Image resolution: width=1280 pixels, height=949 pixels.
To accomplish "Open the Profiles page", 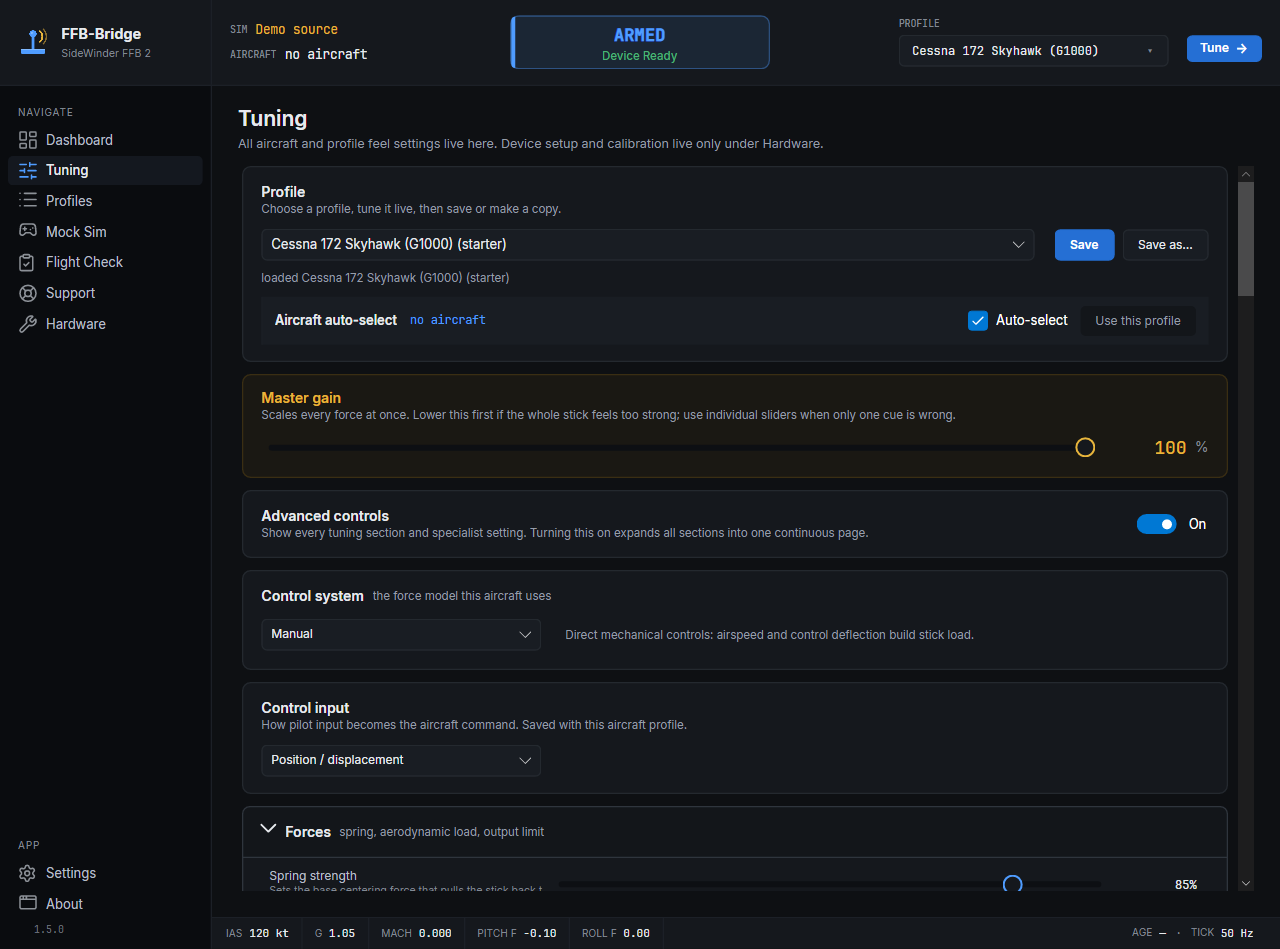I will [105, 201].
